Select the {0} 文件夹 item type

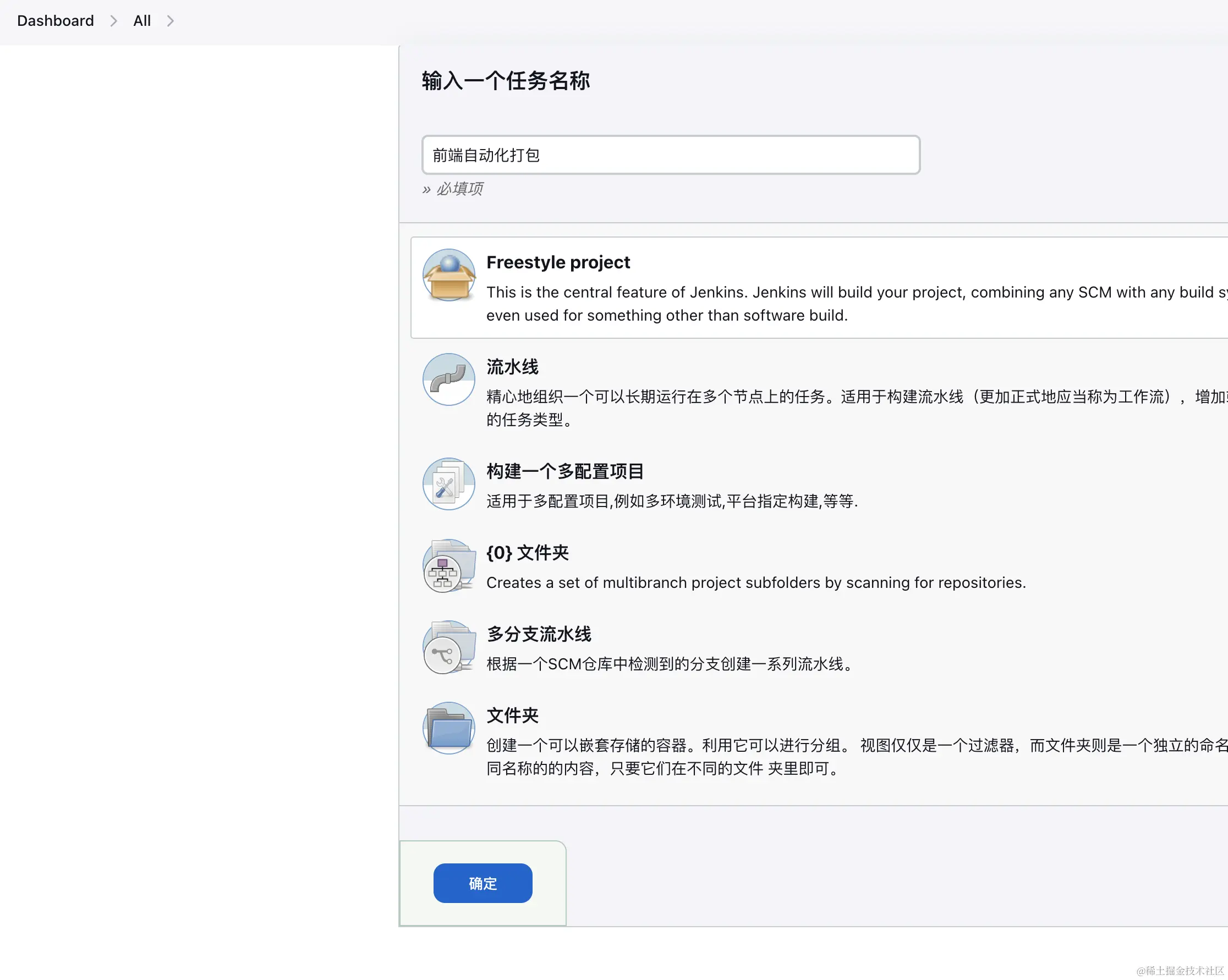pos(527,552)
